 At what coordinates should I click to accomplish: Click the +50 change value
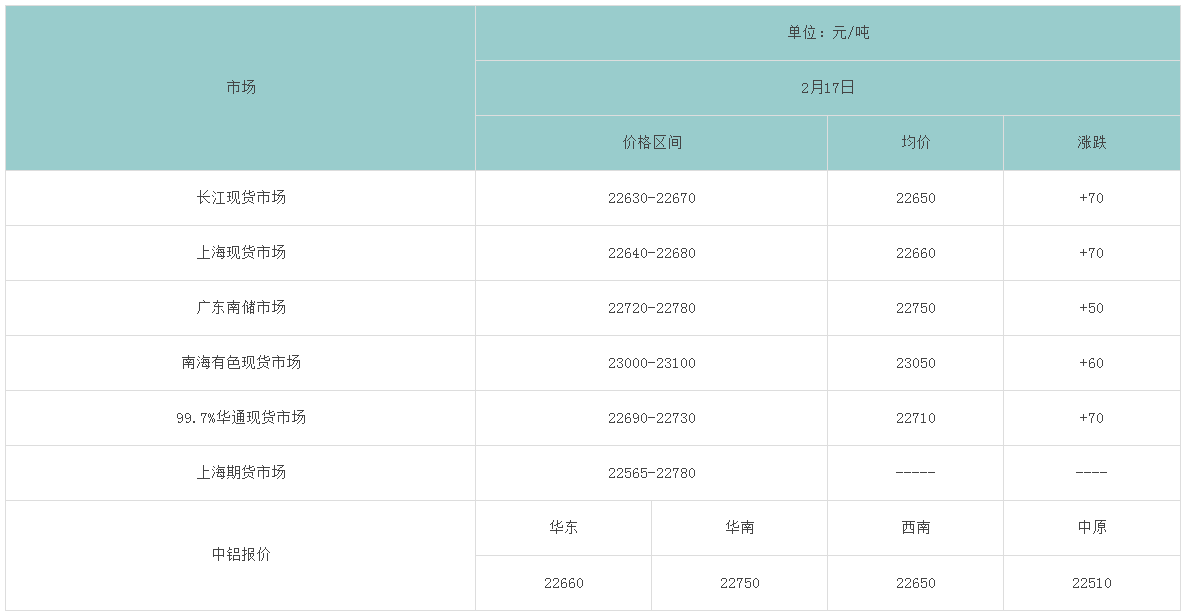[1091, 308]
